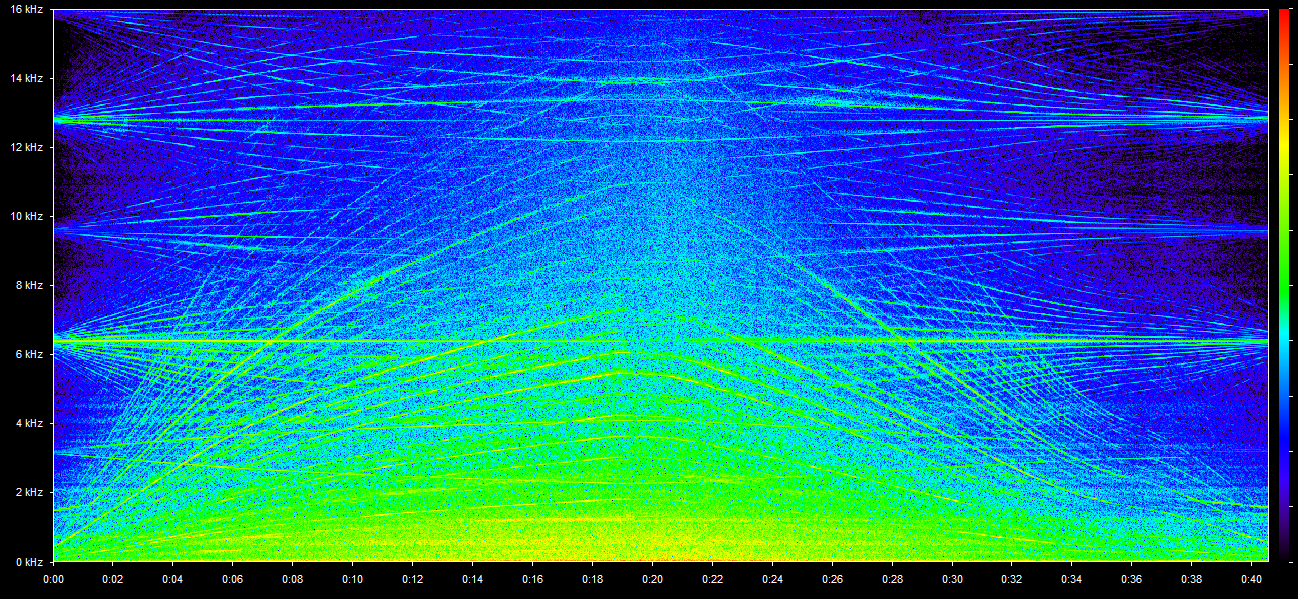Image resolution: width=1298 pixels, height=599 pixels.
Task: Click the 10 kHz frequency axis label
Action: (x=26, y=216)
